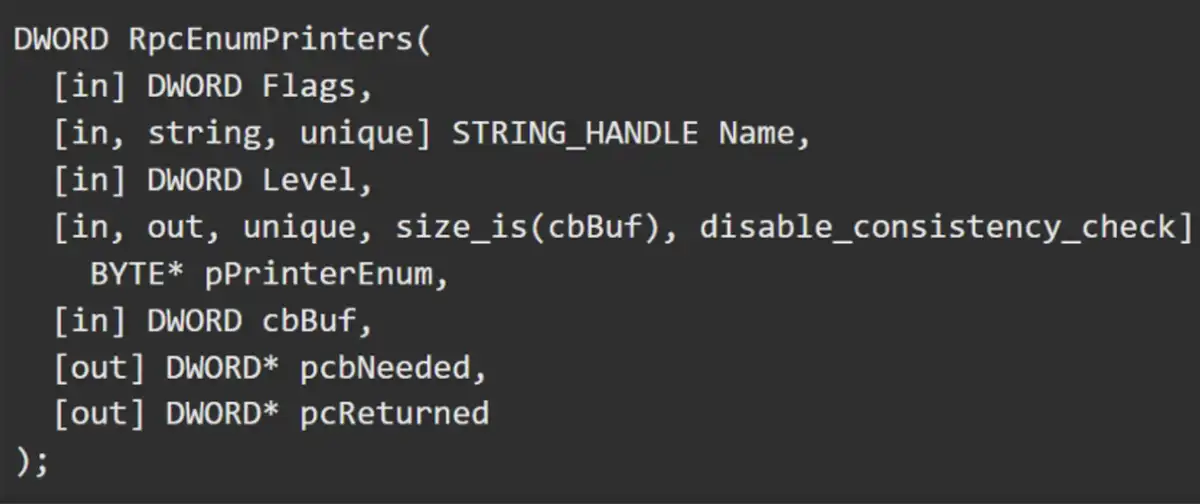Click the pcbNeeded parameter name
This screenshot has width=1200, height=504.
(385, 369)
